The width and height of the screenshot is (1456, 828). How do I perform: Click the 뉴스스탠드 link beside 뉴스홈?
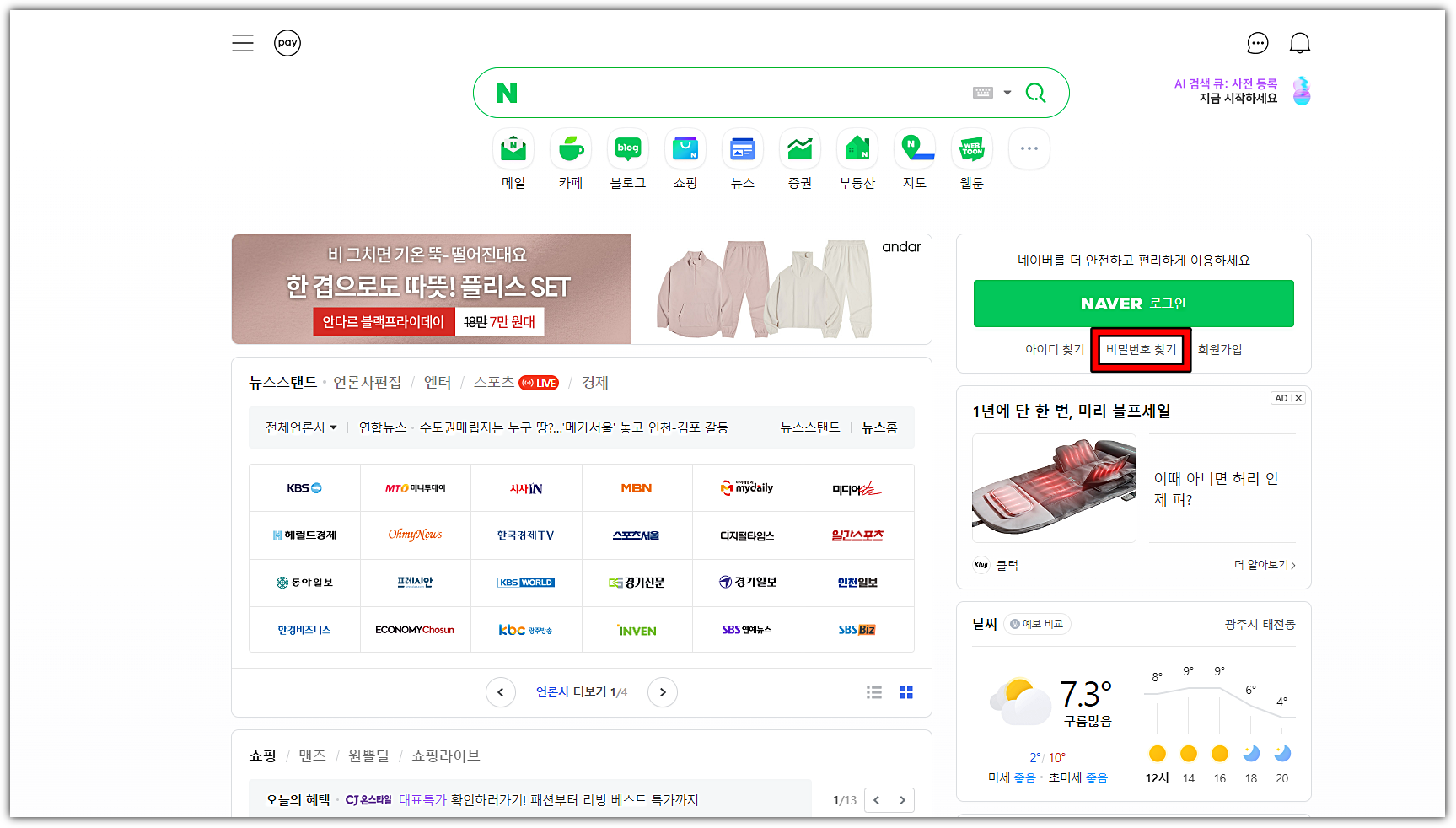coord(810,427)
